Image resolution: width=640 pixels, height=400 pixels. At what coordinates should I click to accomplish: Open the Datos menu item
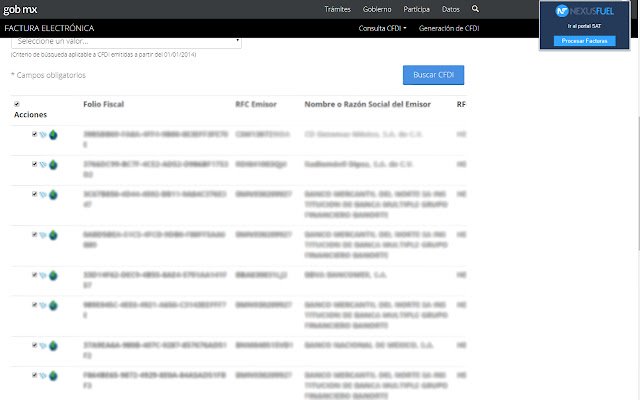(x=451, y=9)
